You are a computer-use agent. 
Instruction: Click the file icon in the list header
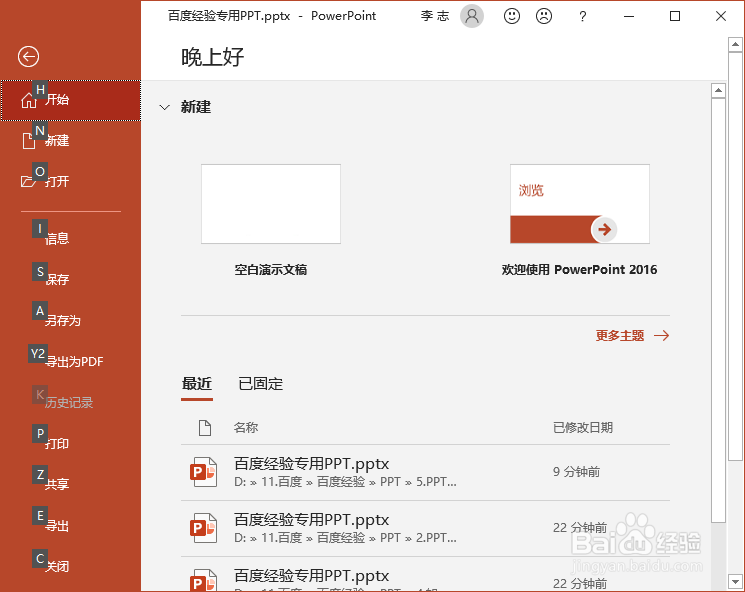coord(205,428)
